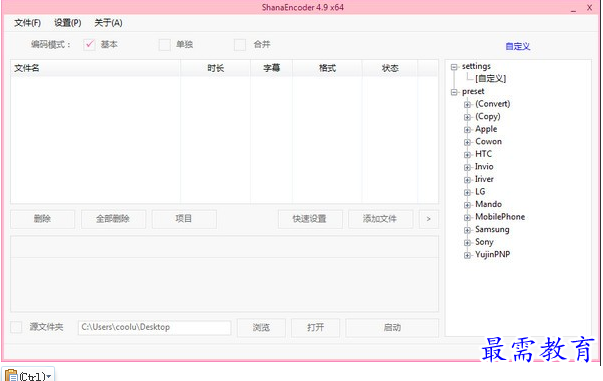The height and width of the screenshot is (381, 603).
Task: Select the (Copy) tree label
Action: [488, 116]
